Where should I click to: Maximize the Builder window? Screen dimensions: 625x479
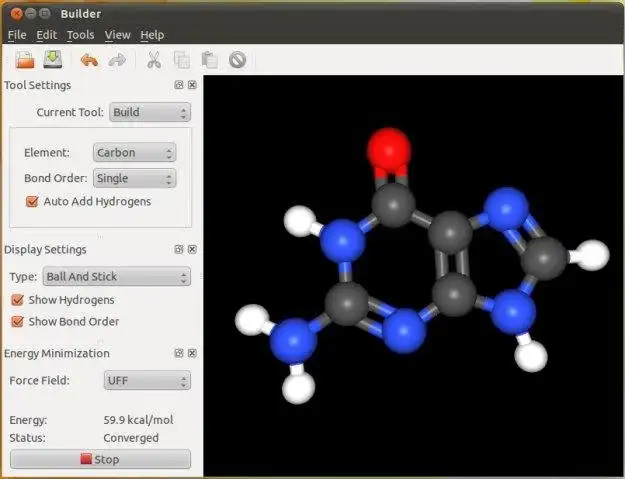click(45, 14)
